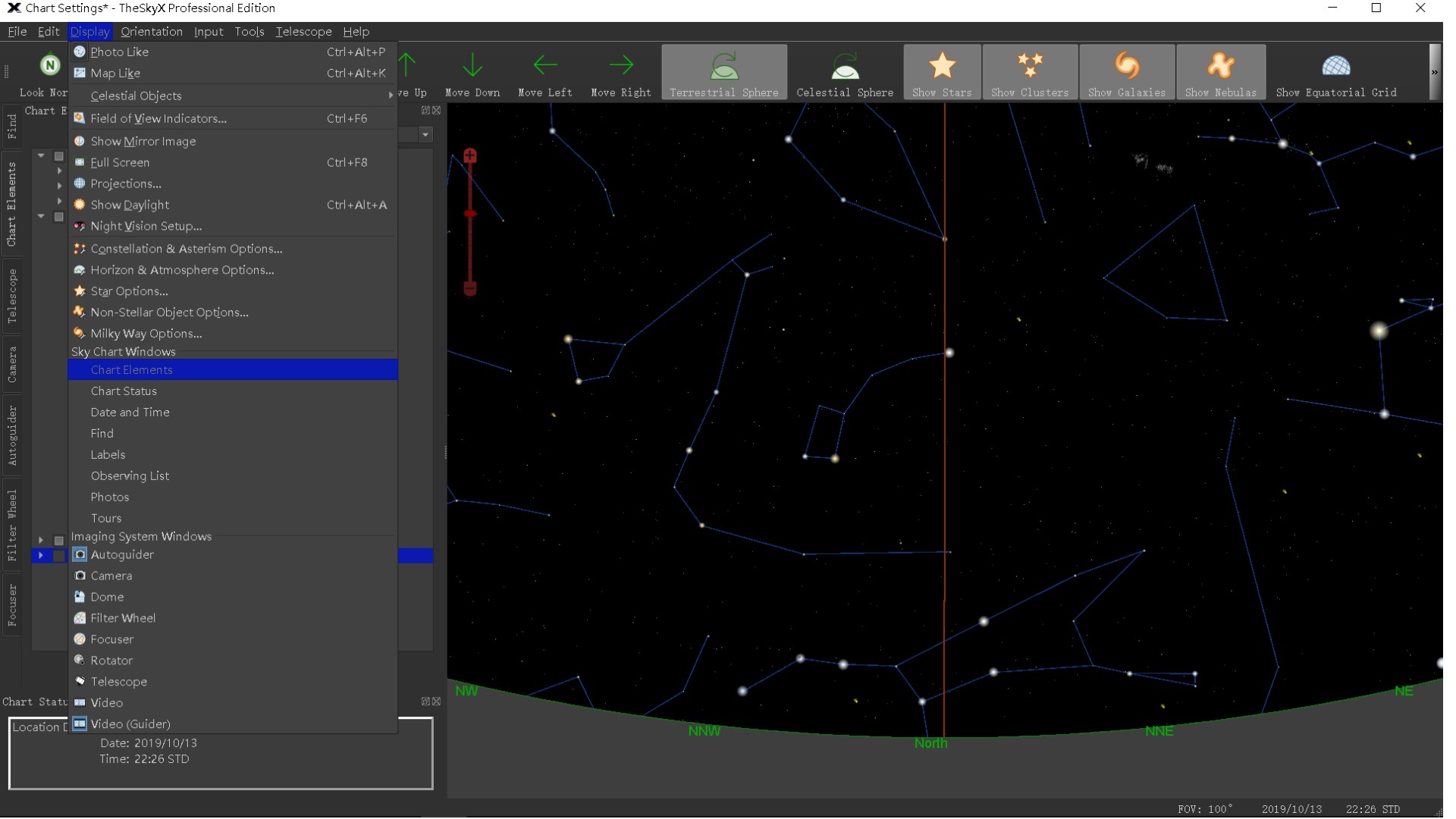Open the Tours window
Screen dimensions: 1456x819
pyautogui.click(x=233, y=518)
